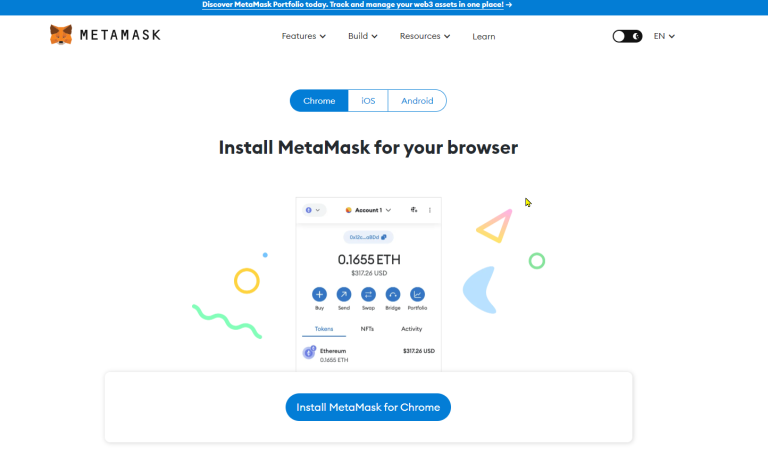Click the Send arrow icon in wallet preview
This screenshot has height=454, width=768.
click(344, 294)
